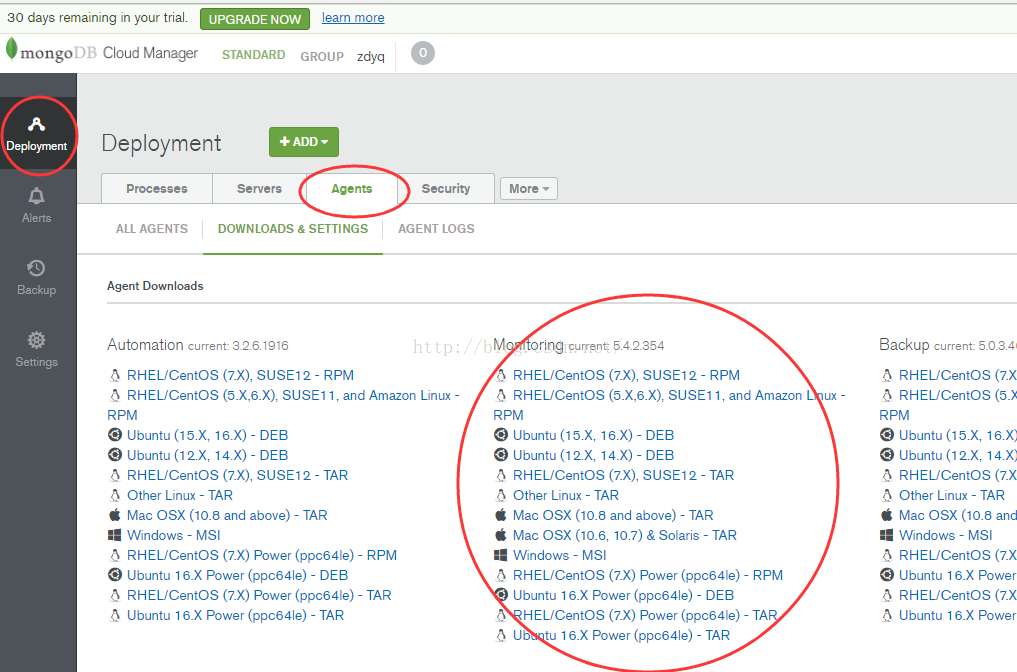
Task: Download Monitoring Mac OSX (10.8 and above) TAR
Action: 613,516
